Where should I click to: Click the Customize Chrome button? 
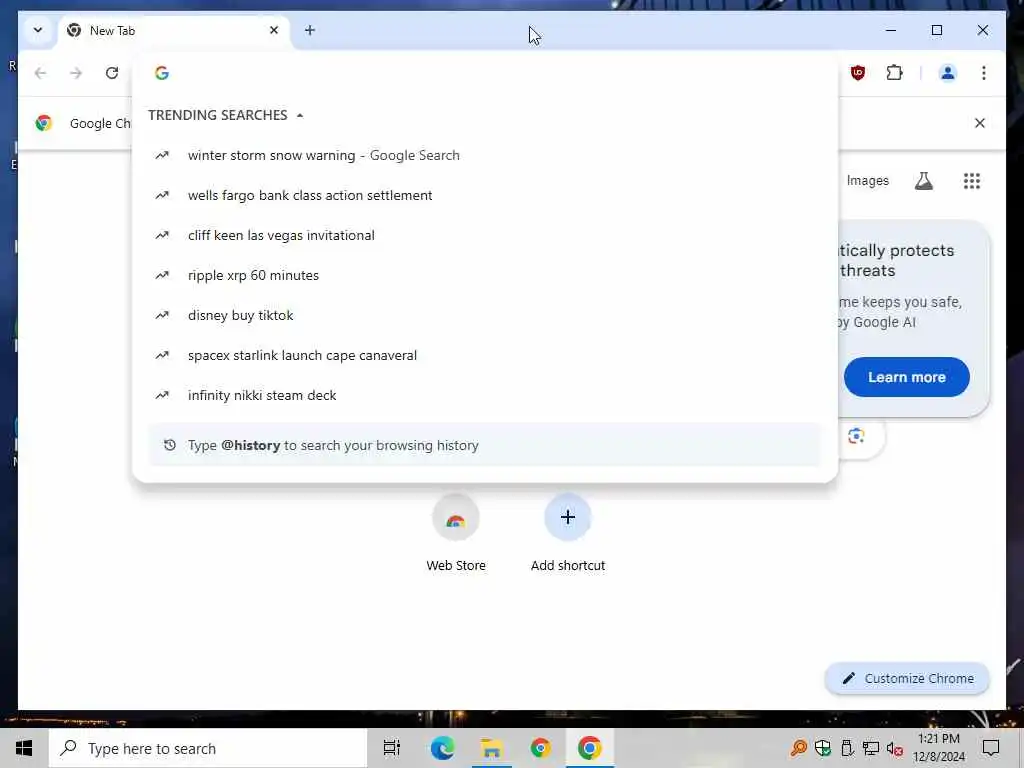[x=907, y=679]
